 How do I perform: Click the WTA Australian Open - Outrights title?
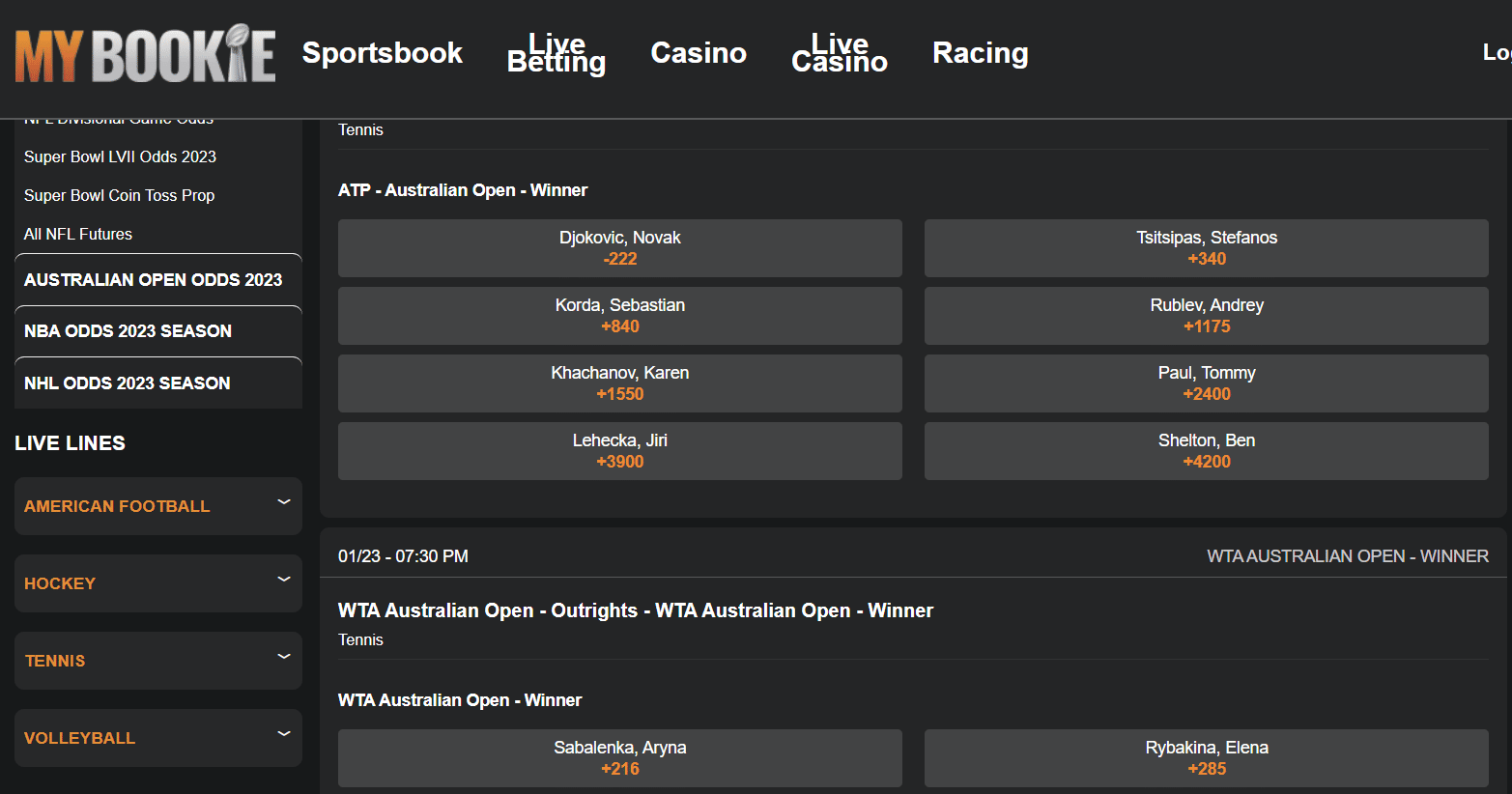pos(636,610)
